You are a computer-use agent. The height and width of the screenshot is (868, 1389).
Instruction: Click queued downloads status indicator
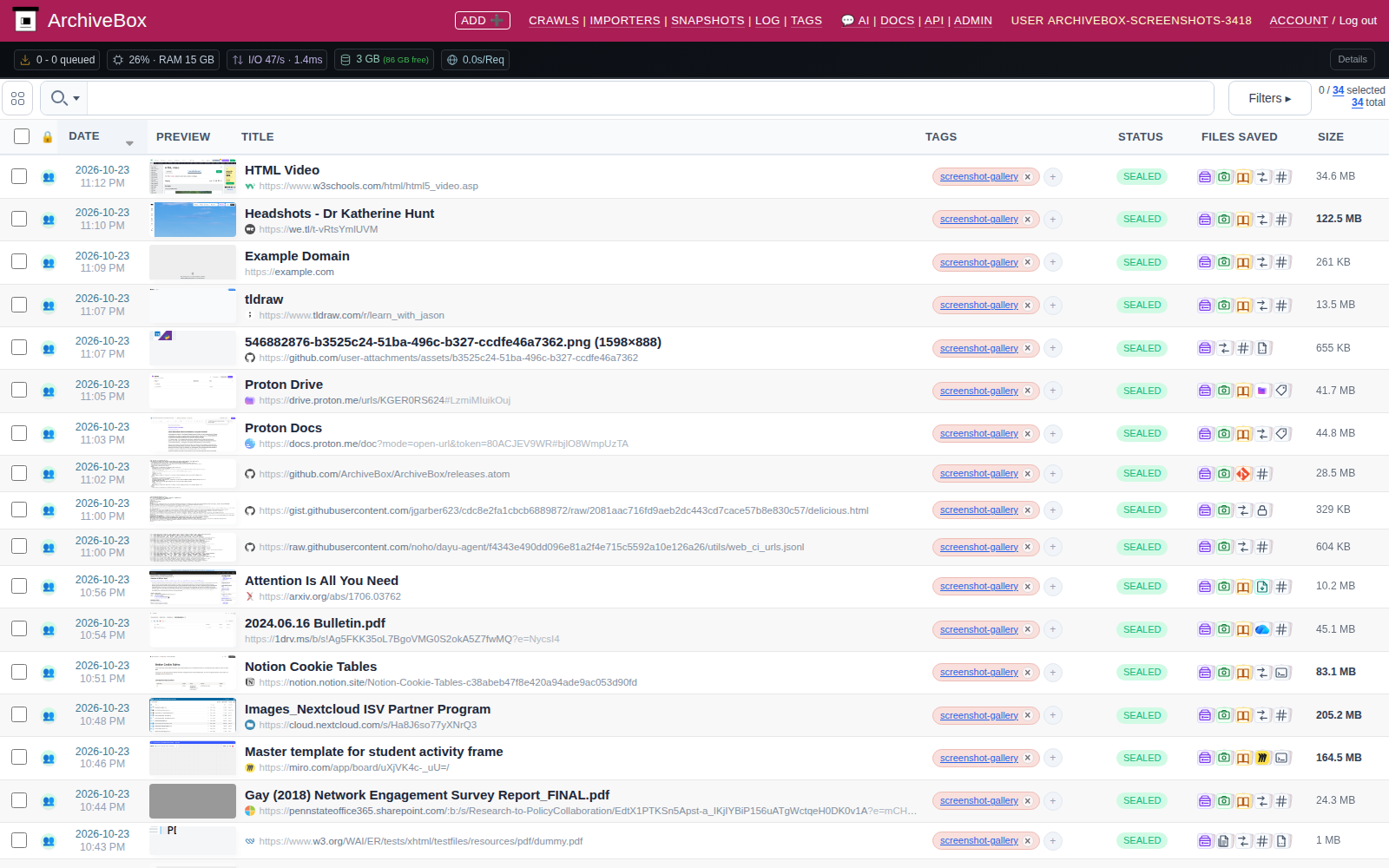click(x=57, y=60)
